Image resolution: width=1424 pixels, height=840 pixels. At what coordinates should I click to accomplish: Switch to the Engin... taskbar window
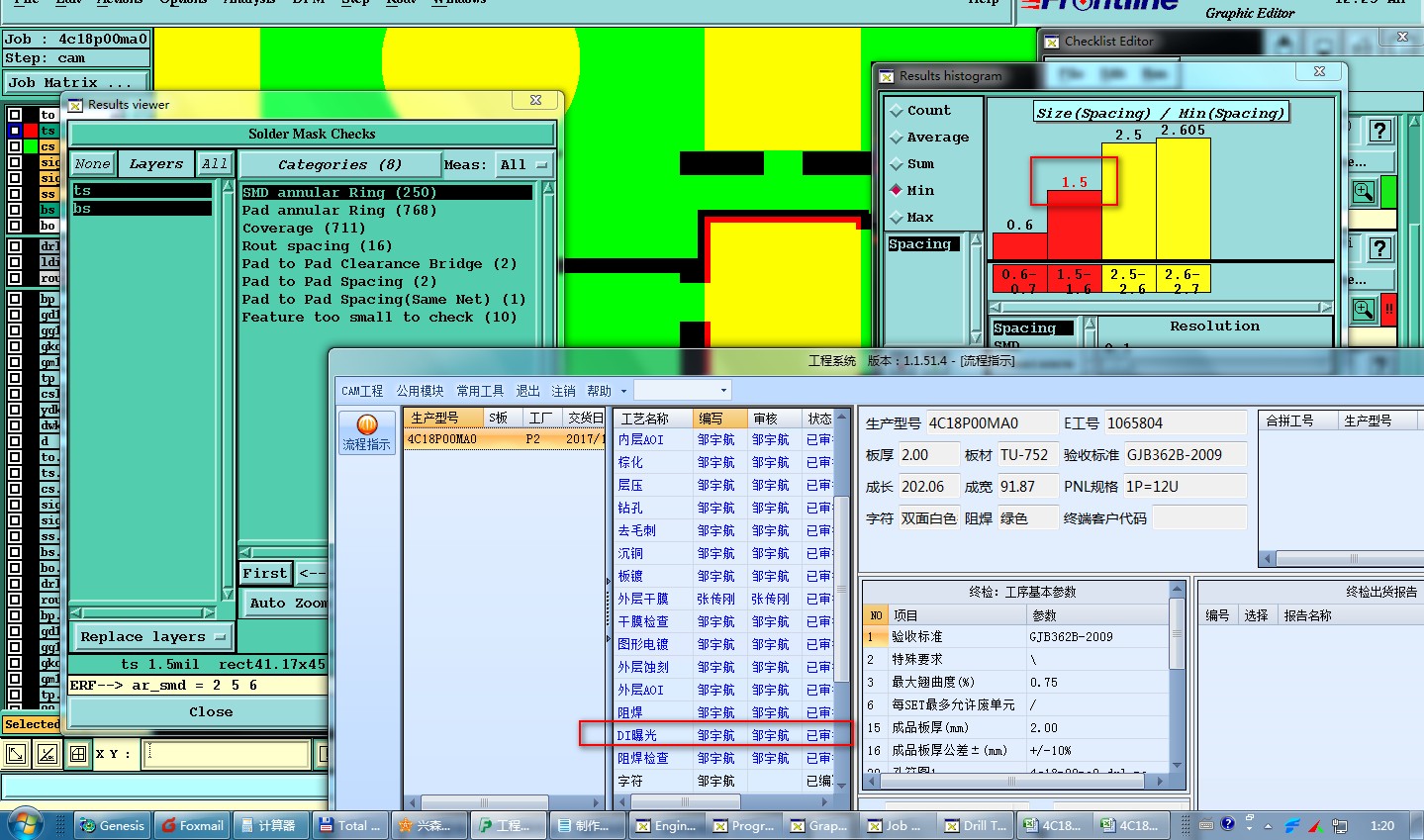666,825
